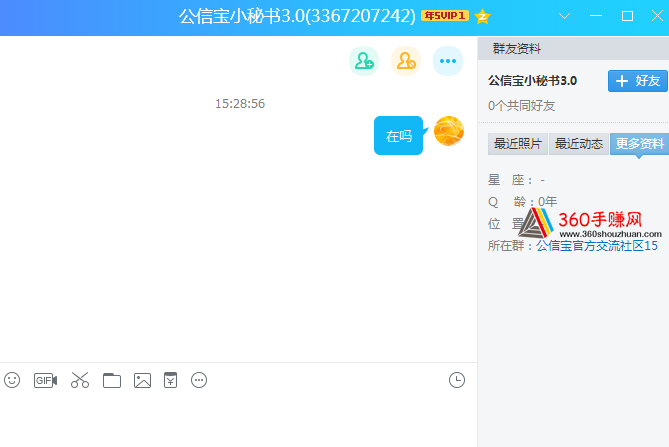Click the name 公信宝小秘书3.0 in profile panel

[x=532, y=81]
